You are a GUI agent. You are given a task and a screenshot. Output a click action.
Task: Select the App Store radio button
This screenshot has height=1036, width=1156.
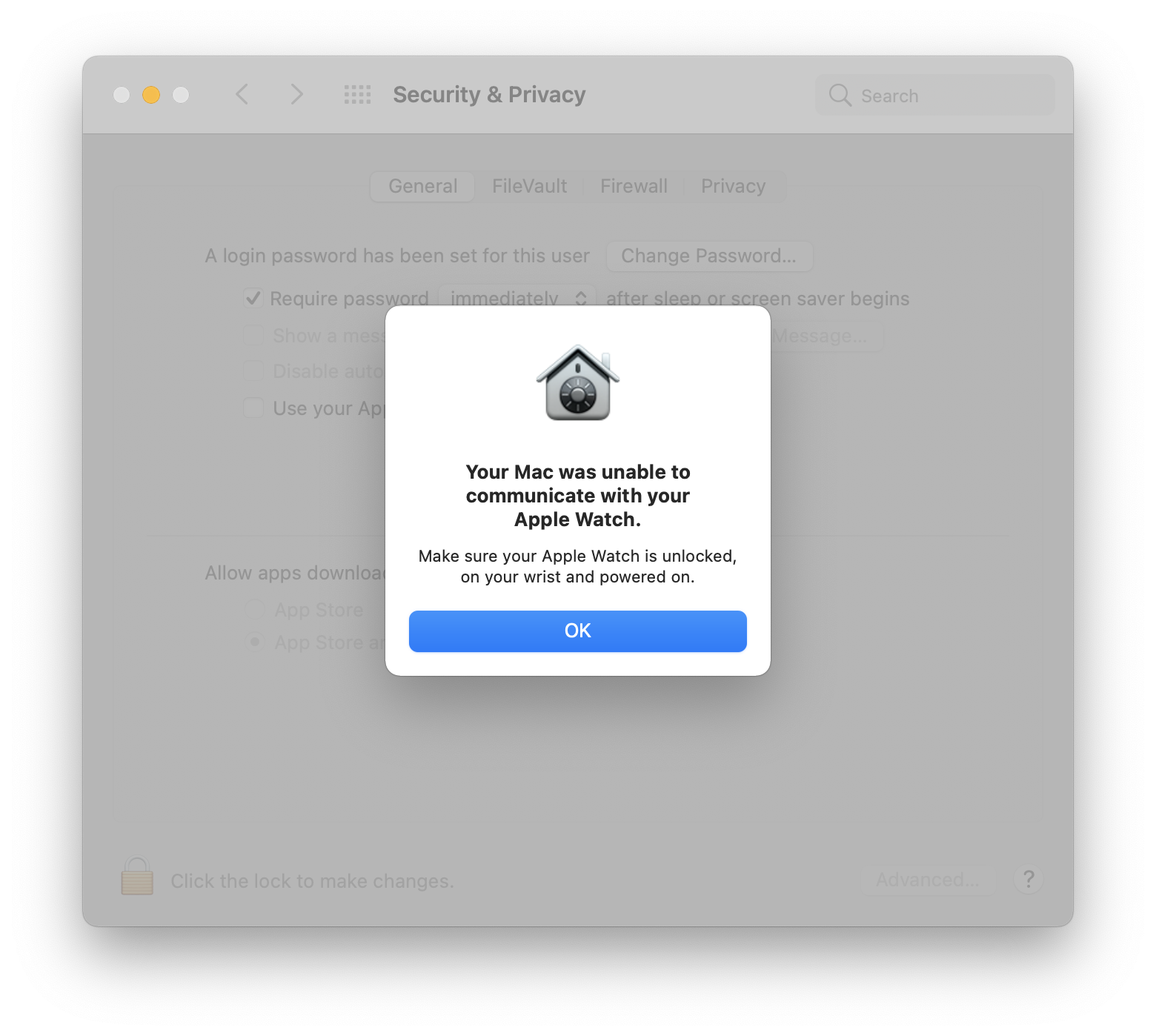pyautogui.click(x=255, y=609)
